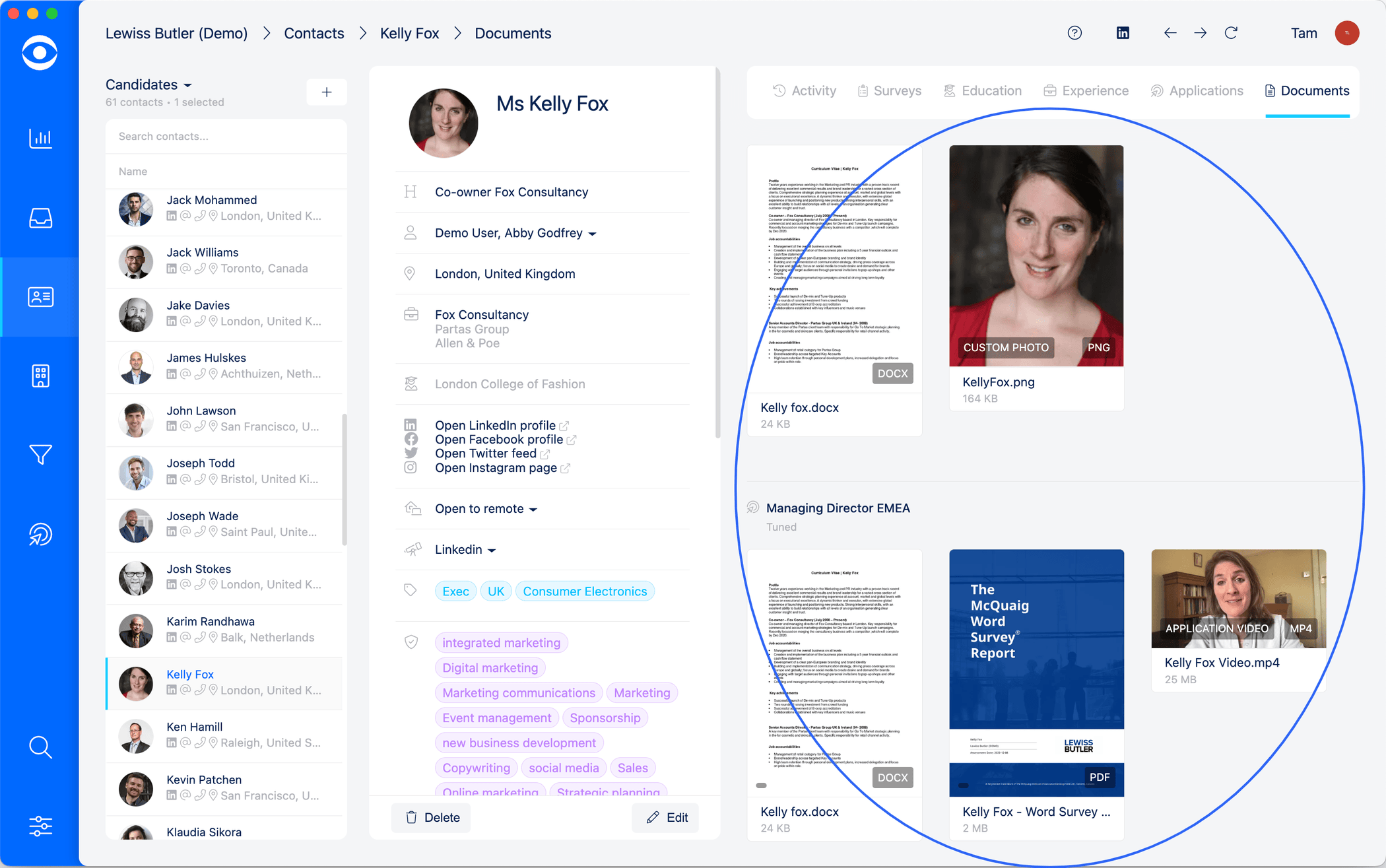The width and height of the screenshot is (1386, 868).
Task: Open the Kelly Fox Video.mp4 thumbnail
Action: coord(1238,599)
